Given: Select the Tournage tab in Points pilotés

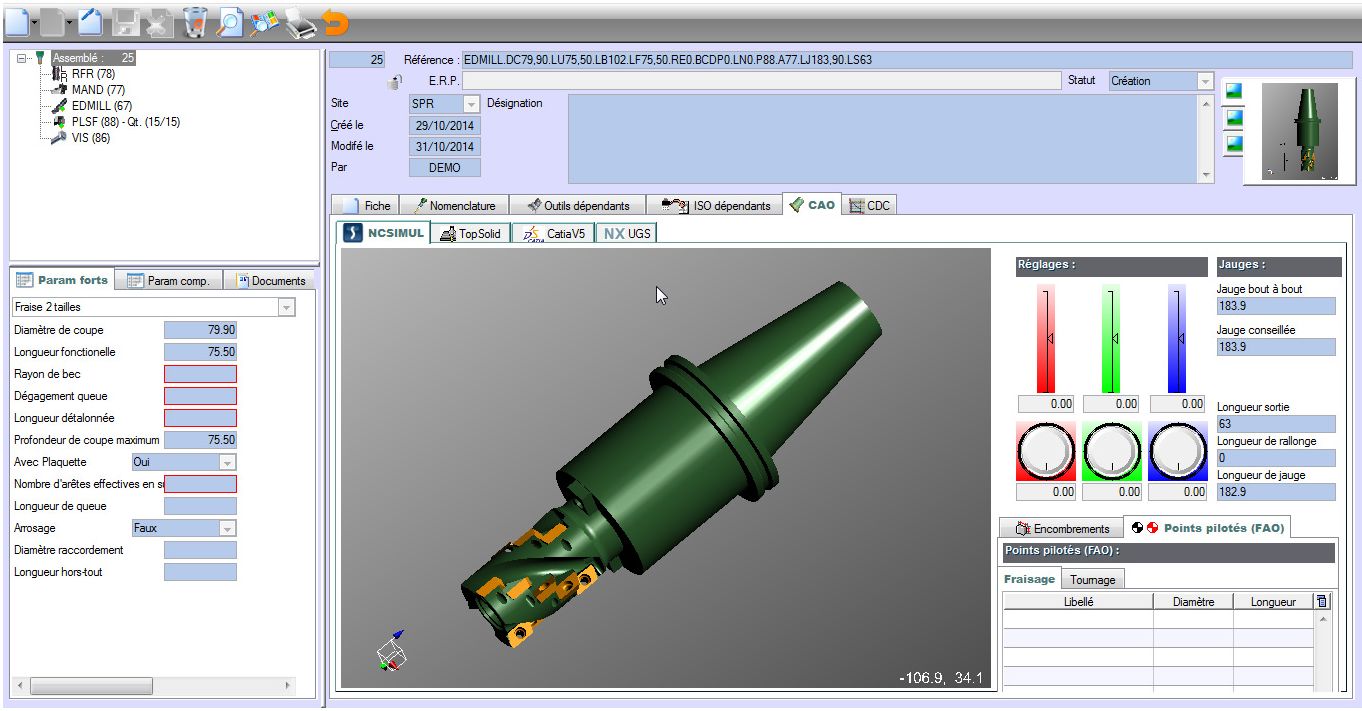Looking at the screenshot, I should [x=1092, y=579].
